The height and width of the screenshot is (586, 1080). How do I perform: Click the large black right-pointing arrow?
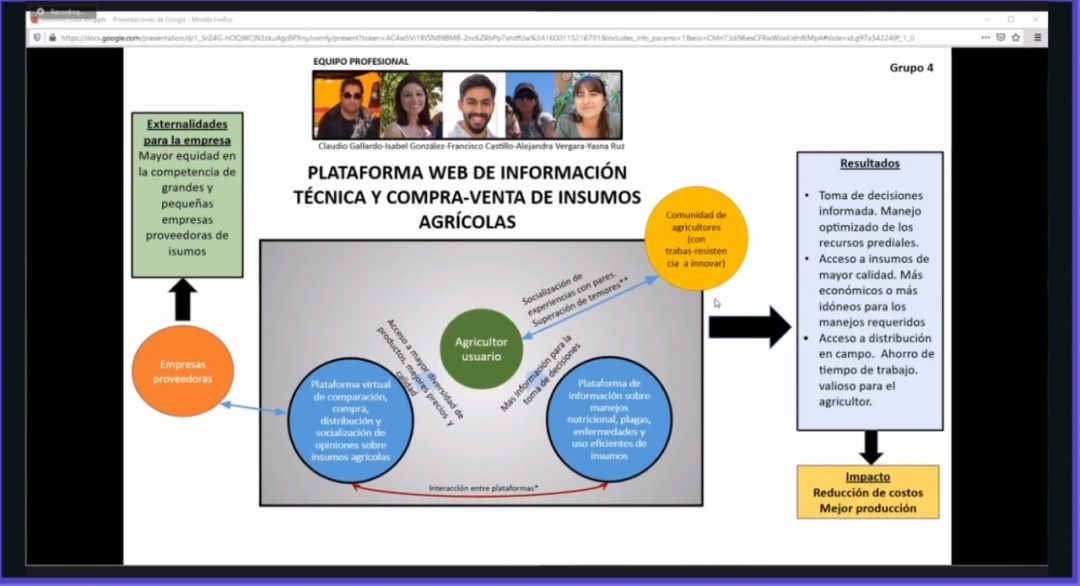pos(749,327)
